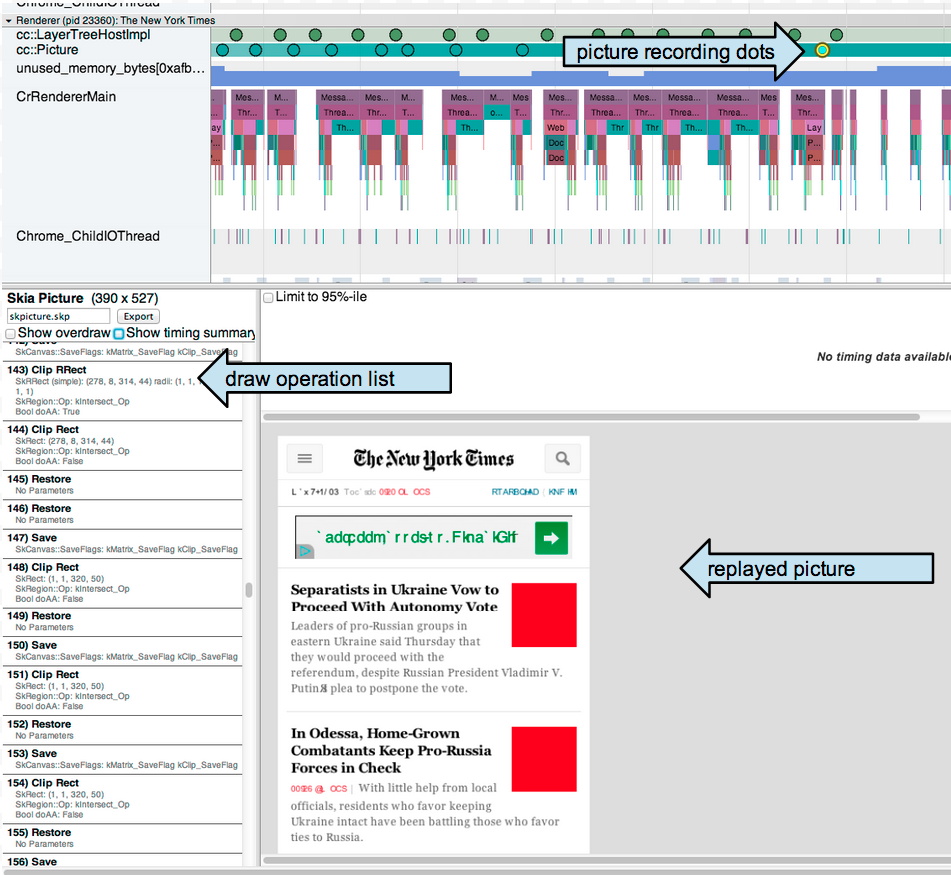The width and height of the screenshot is (951, 875).
Task: Click the draw operation list scrollbar thumb
Action: 249,590
